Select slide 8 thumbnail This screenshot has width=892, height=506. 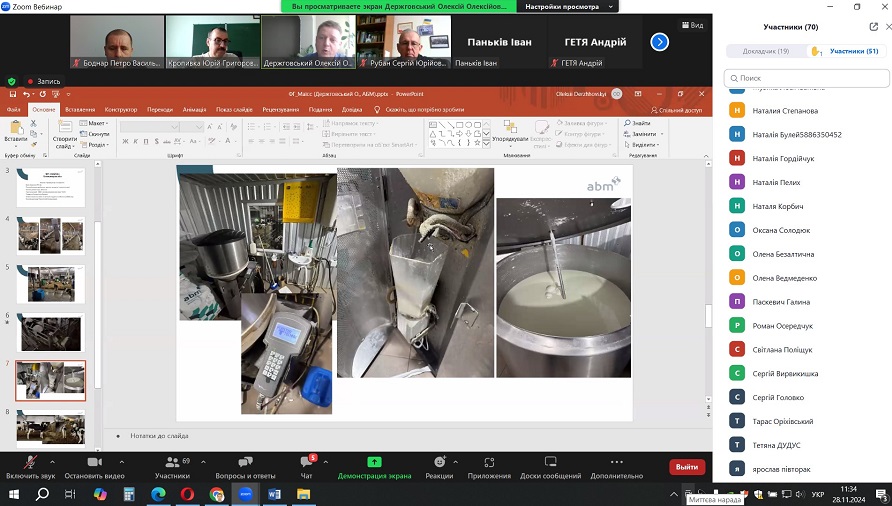click(x=51, y=429)
